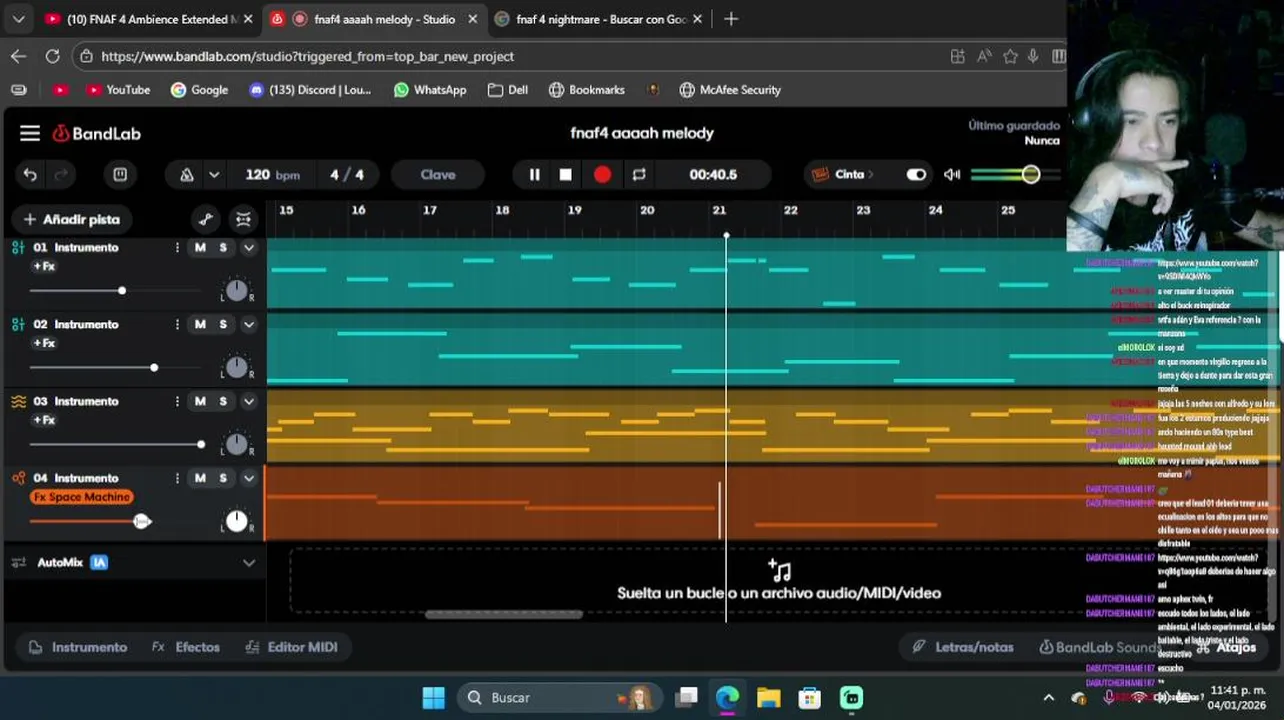Add Fx to track 01
Image resolution: width=1284 pixels, height=720 pixels.
(x=44, y=266)
